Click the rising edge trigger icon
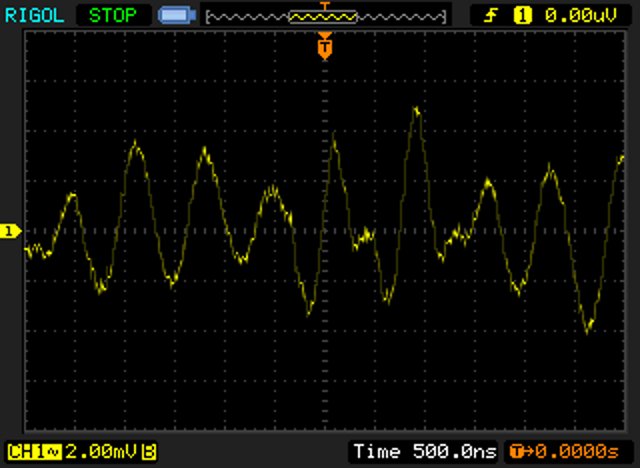The image size is (640, 468). (x=491, y=16)
